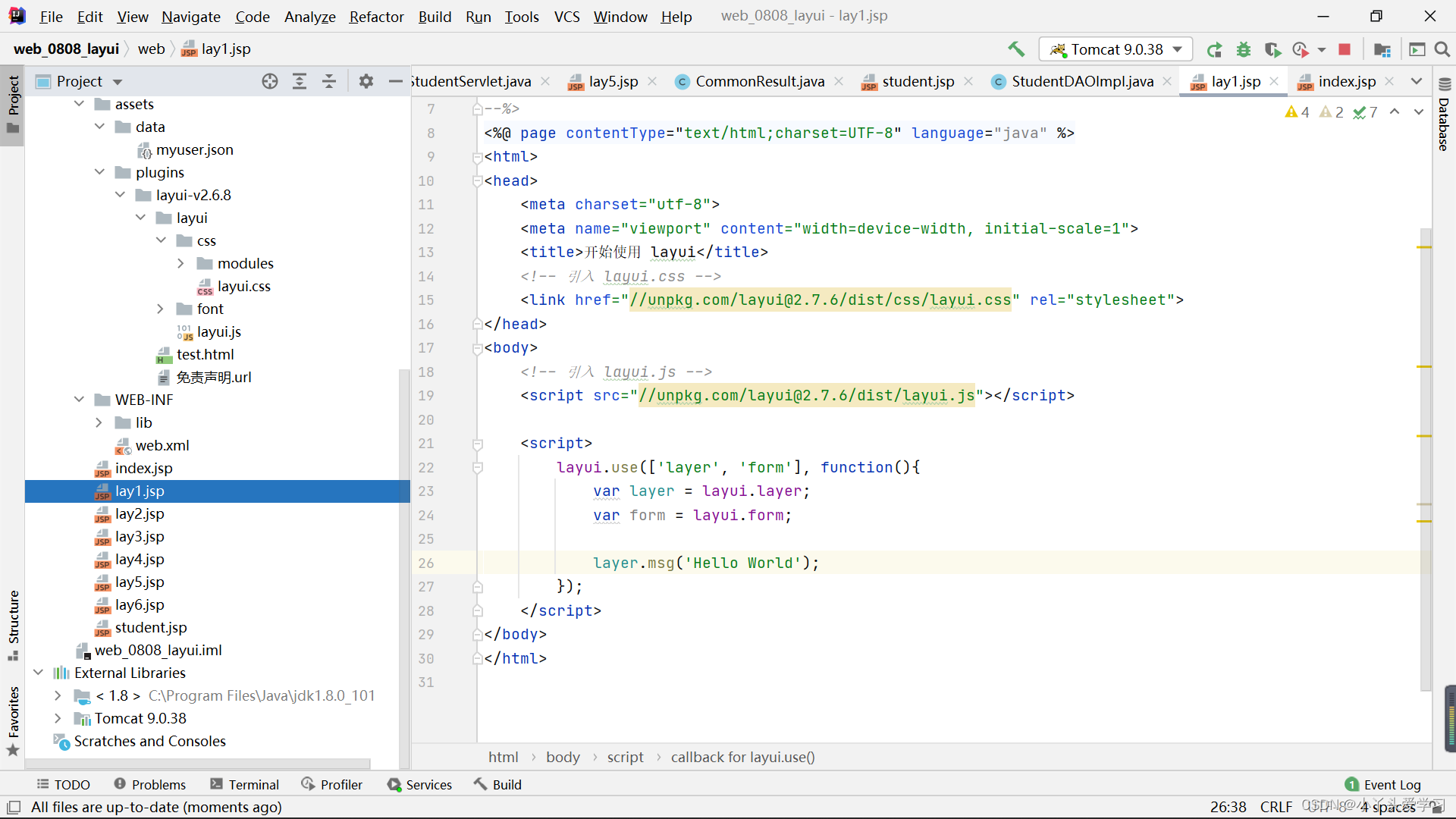
Task: Open the Terminal tool window
Action: (244, 784)
